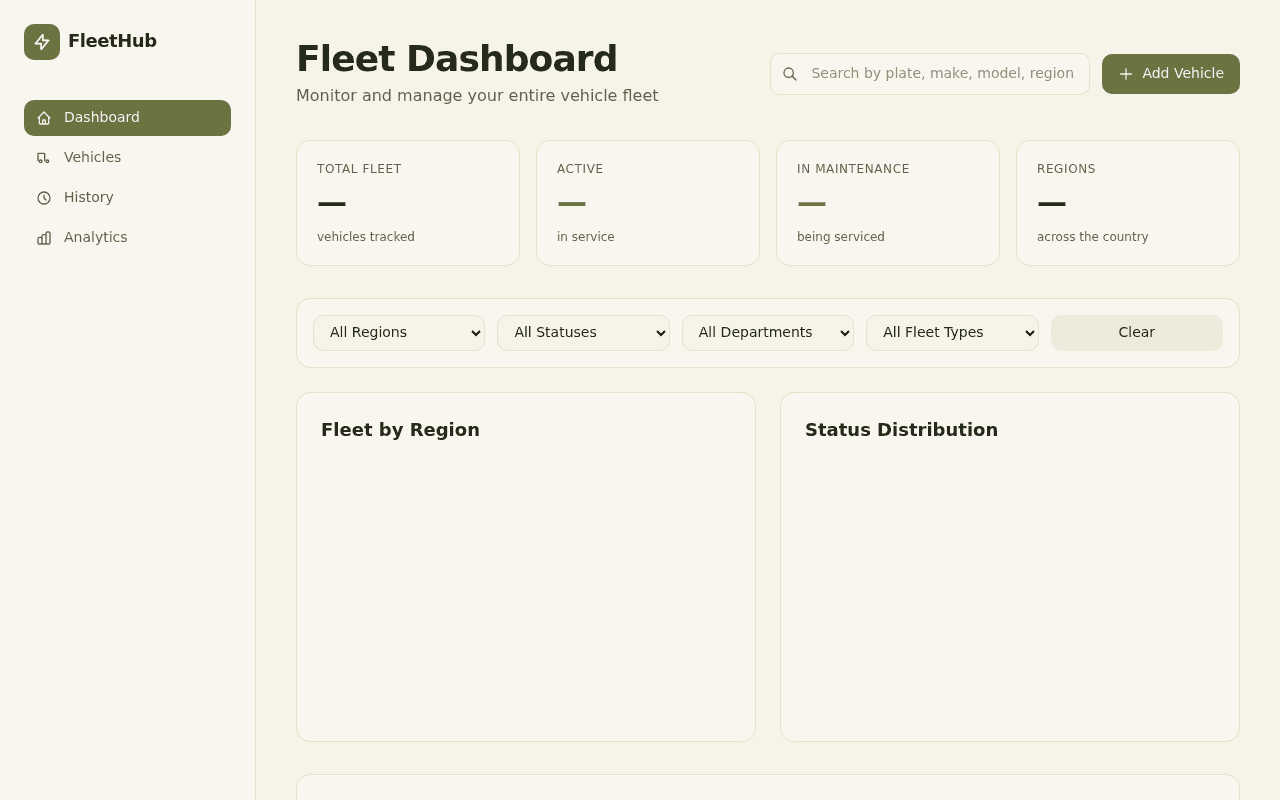Open the All Departments dropdown

coord(768,333)
